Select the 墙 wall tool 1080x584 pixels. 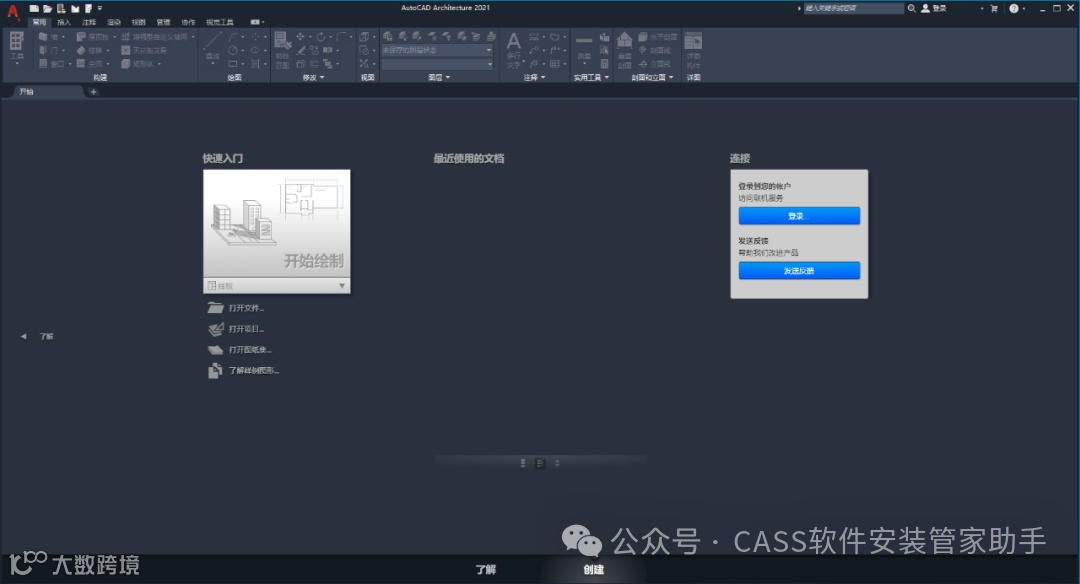click(50, 36)
